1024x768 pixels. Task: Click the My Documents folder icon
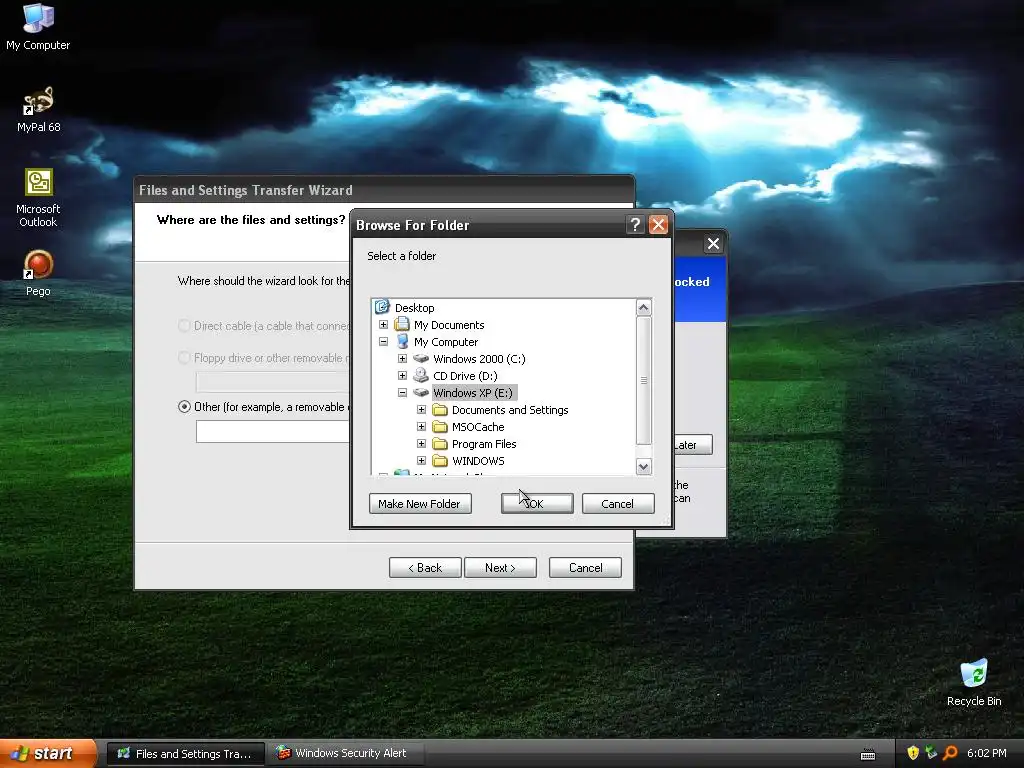coord(402,325)
